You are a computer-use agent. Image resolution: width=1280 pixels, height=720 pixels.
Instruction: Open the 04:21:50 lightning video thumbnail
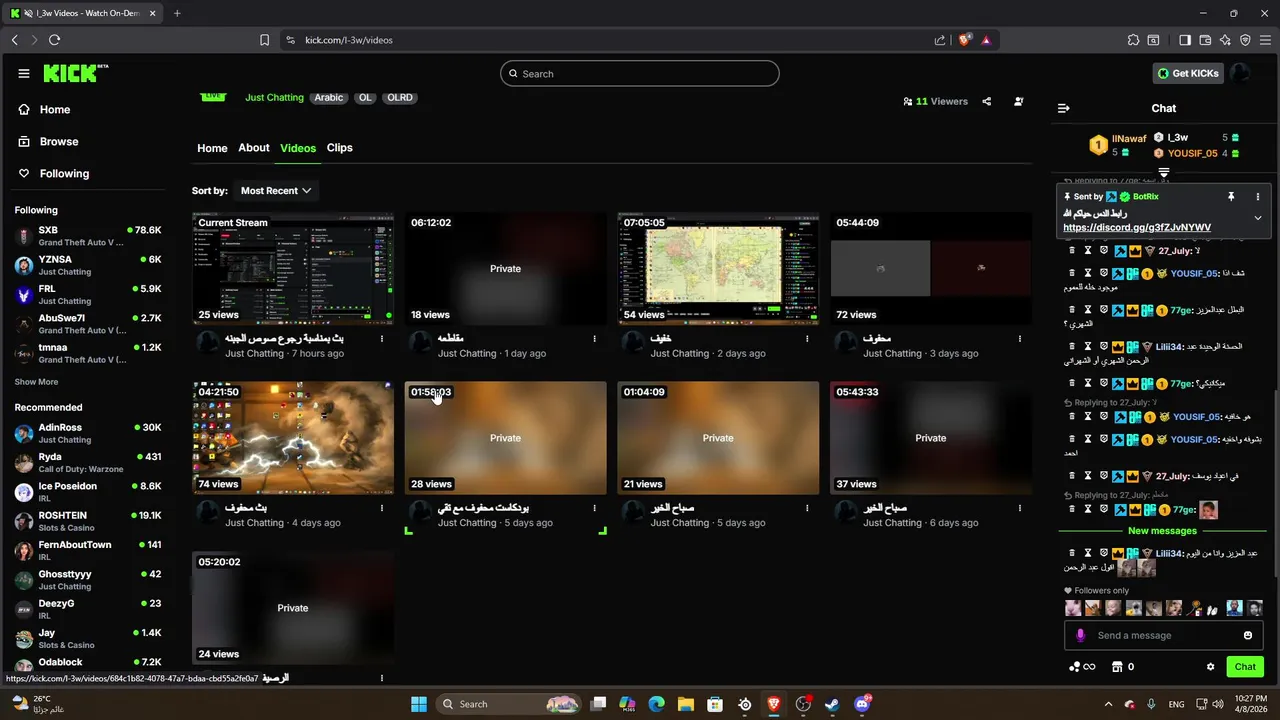293,438
